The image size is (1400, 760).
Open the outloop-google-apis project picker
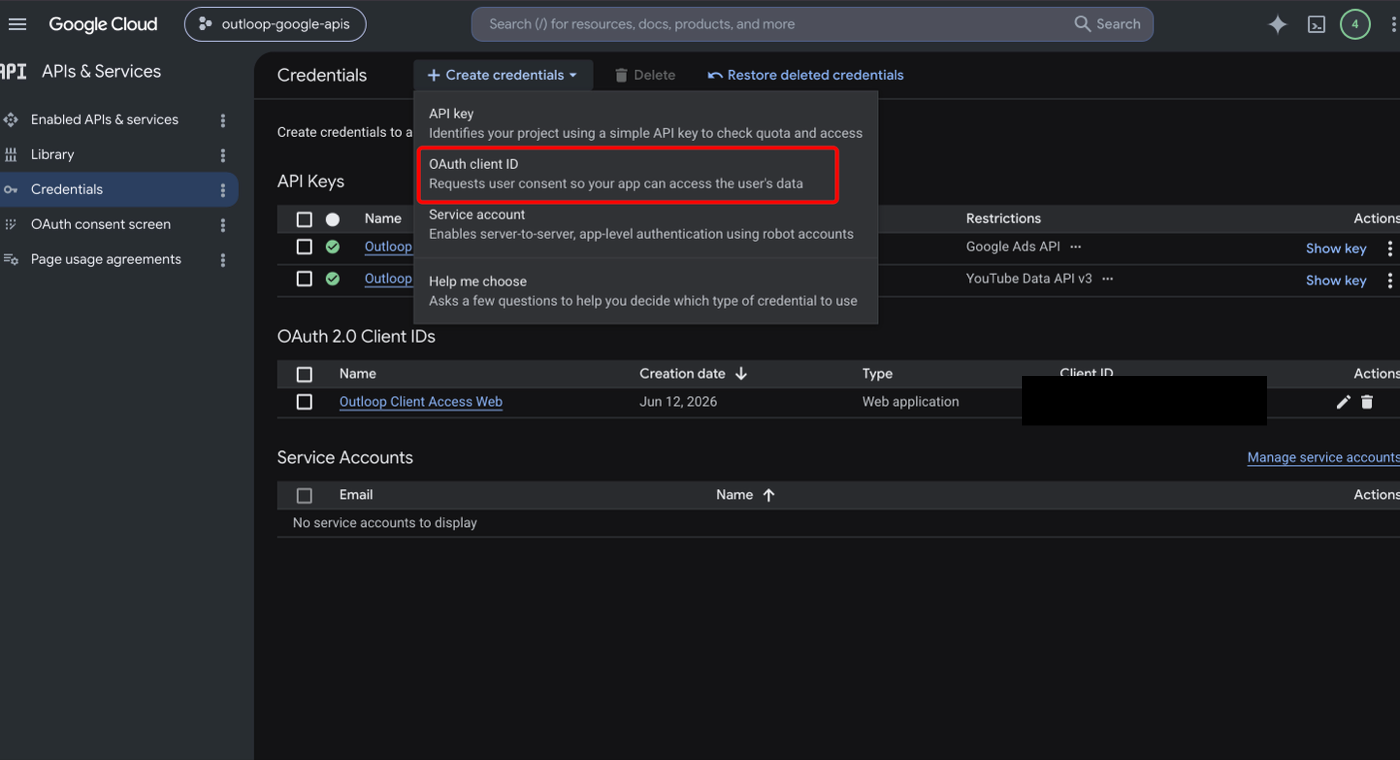275,24
